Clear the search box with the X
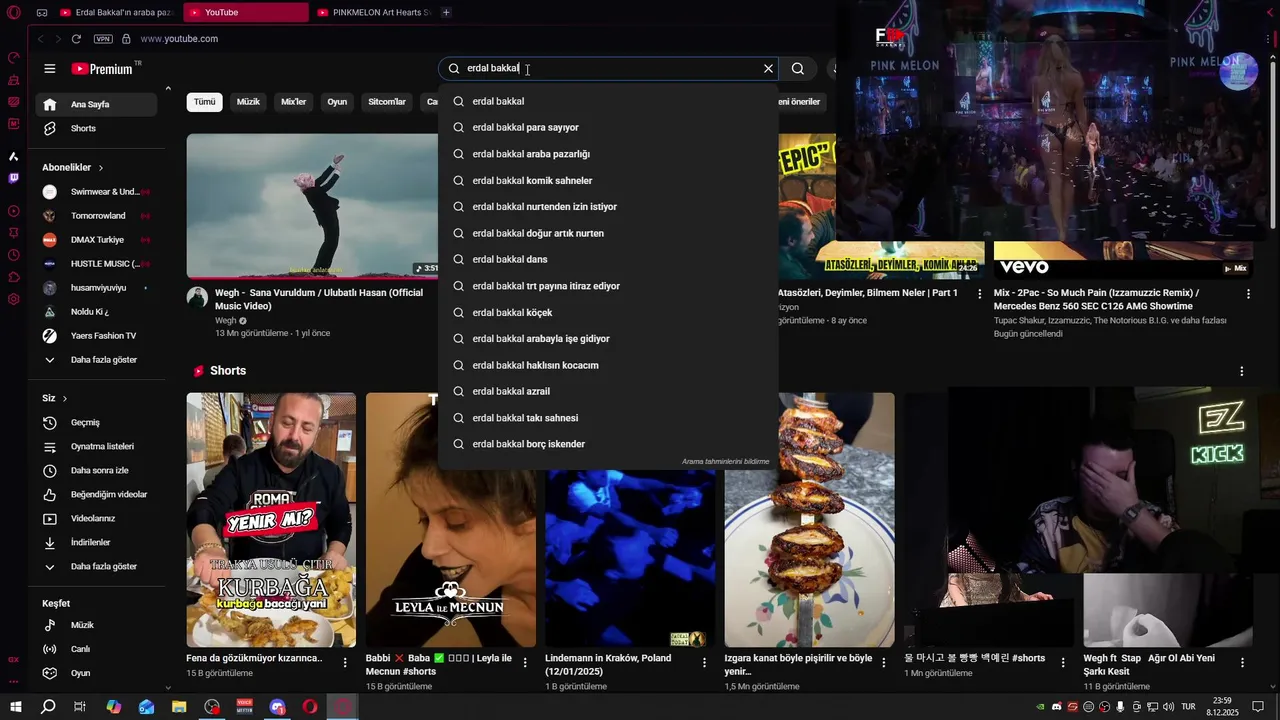The width and height of the screenshot is (1280, 720). [x=768, y=68]
